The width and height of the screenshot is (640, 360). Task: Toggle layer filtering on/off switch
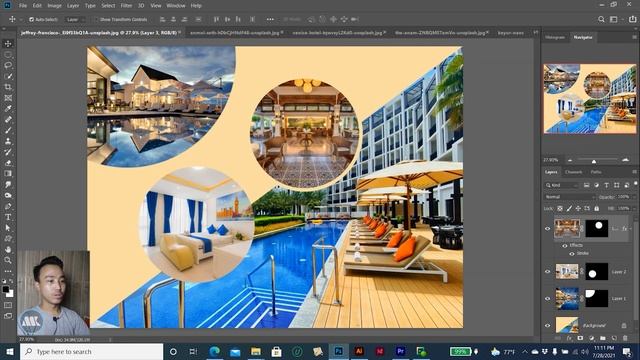pyautogui.click(x=635, y=184)
